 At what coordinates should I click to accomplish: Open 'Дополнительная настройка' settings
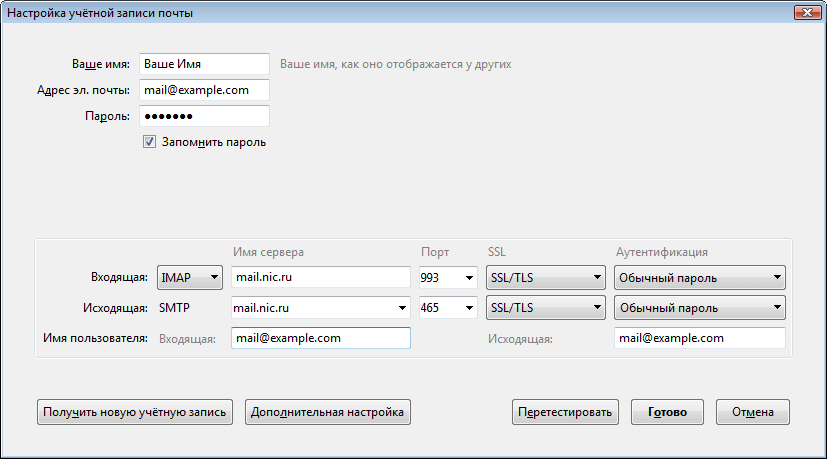(327, 412)
